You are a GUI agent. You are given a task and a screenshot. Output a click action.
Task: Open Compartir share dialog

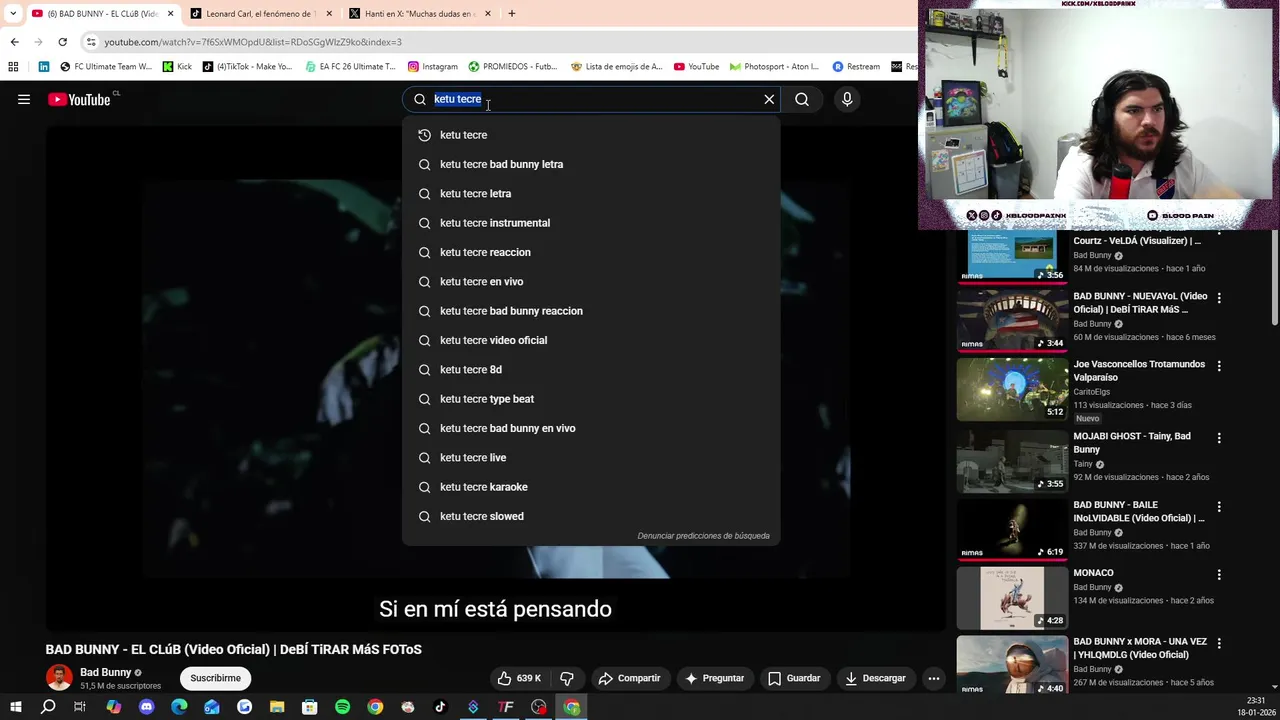click(630, 678)
